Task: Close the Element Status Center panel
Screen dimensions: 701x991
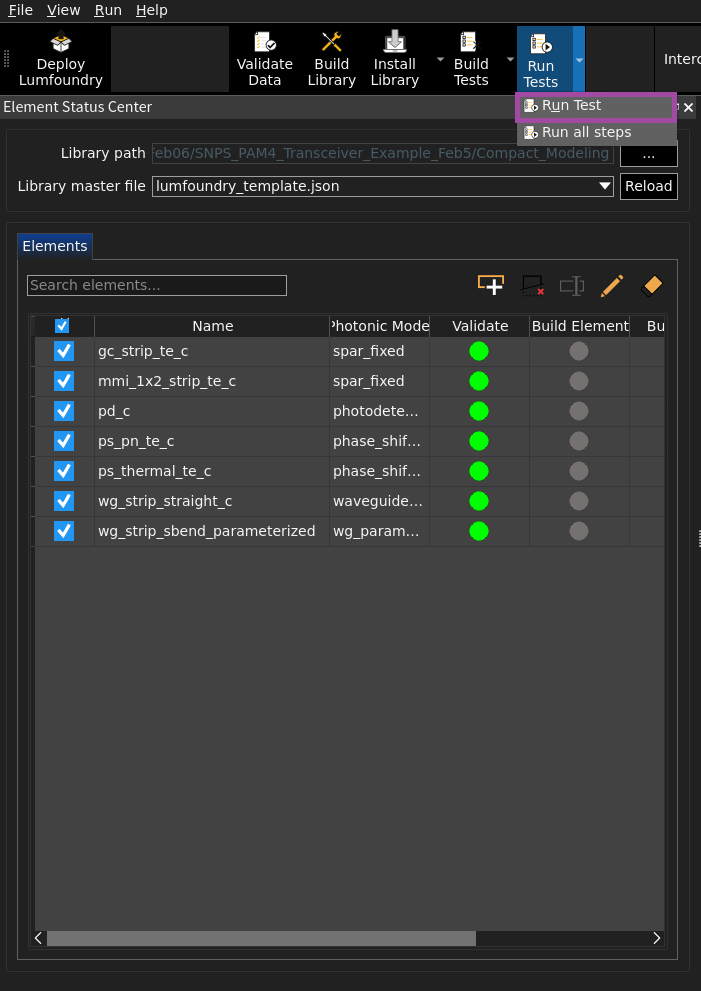Action: (x=688, y=107)
